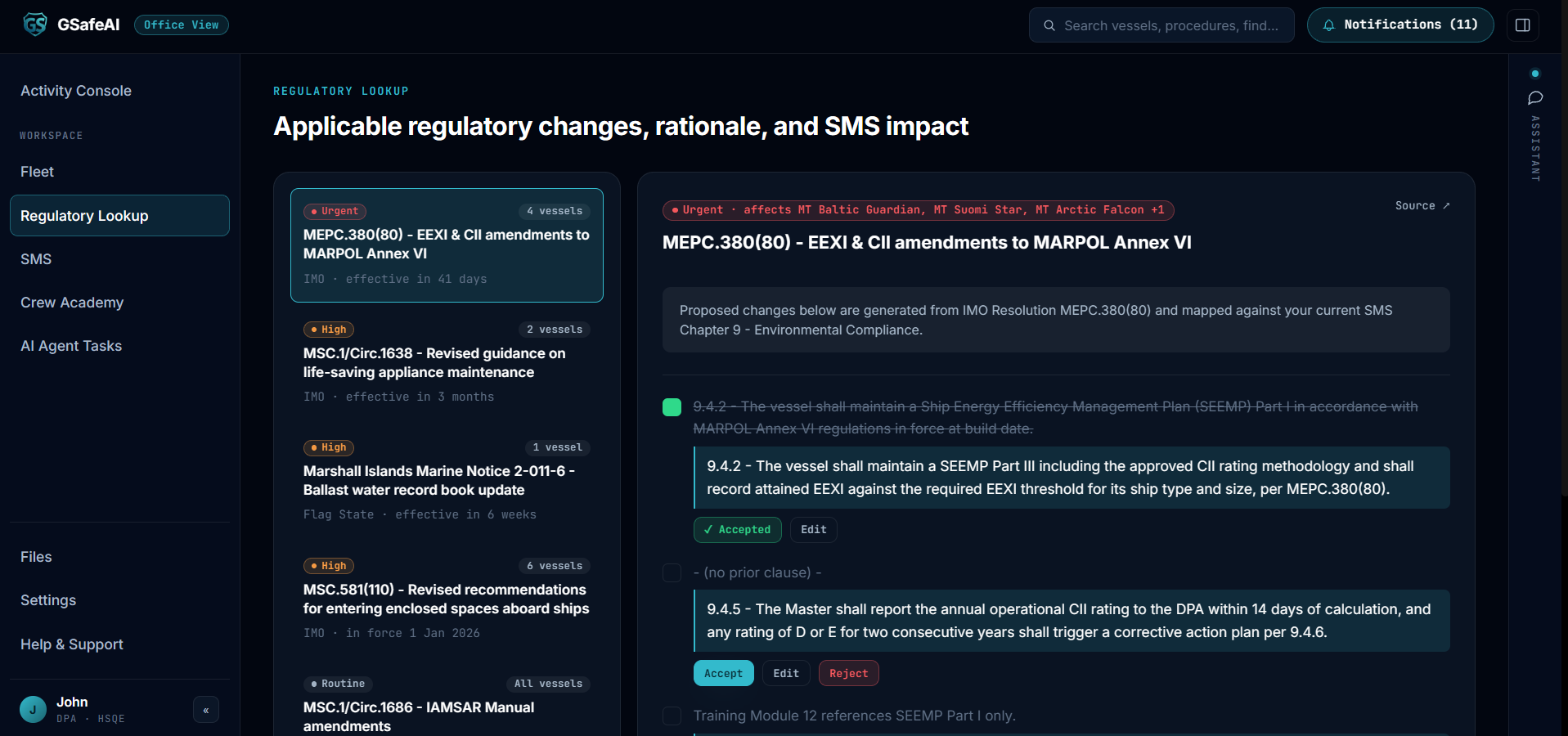The image size is (1568, 736).
Task: Click urgent affects MT Baltic Guardian banner
Action: (x=919, y=210)
